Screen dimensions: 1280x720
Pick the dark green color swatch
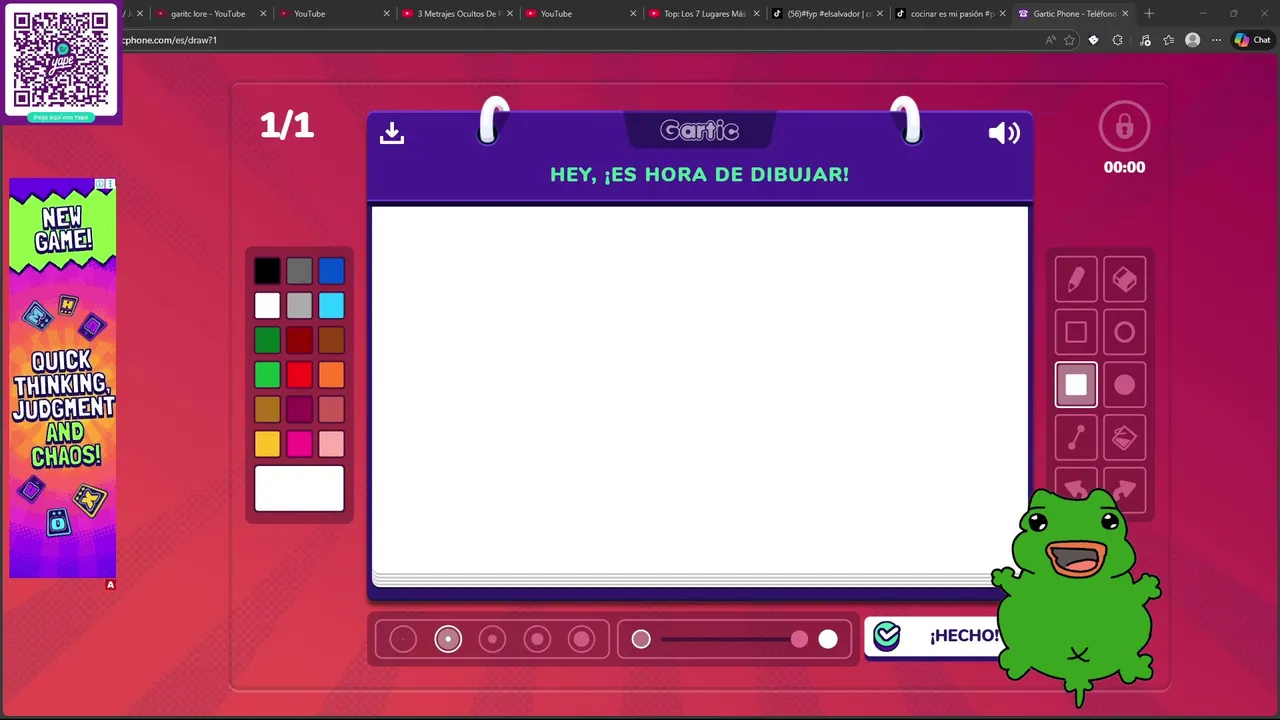(267, 340)
